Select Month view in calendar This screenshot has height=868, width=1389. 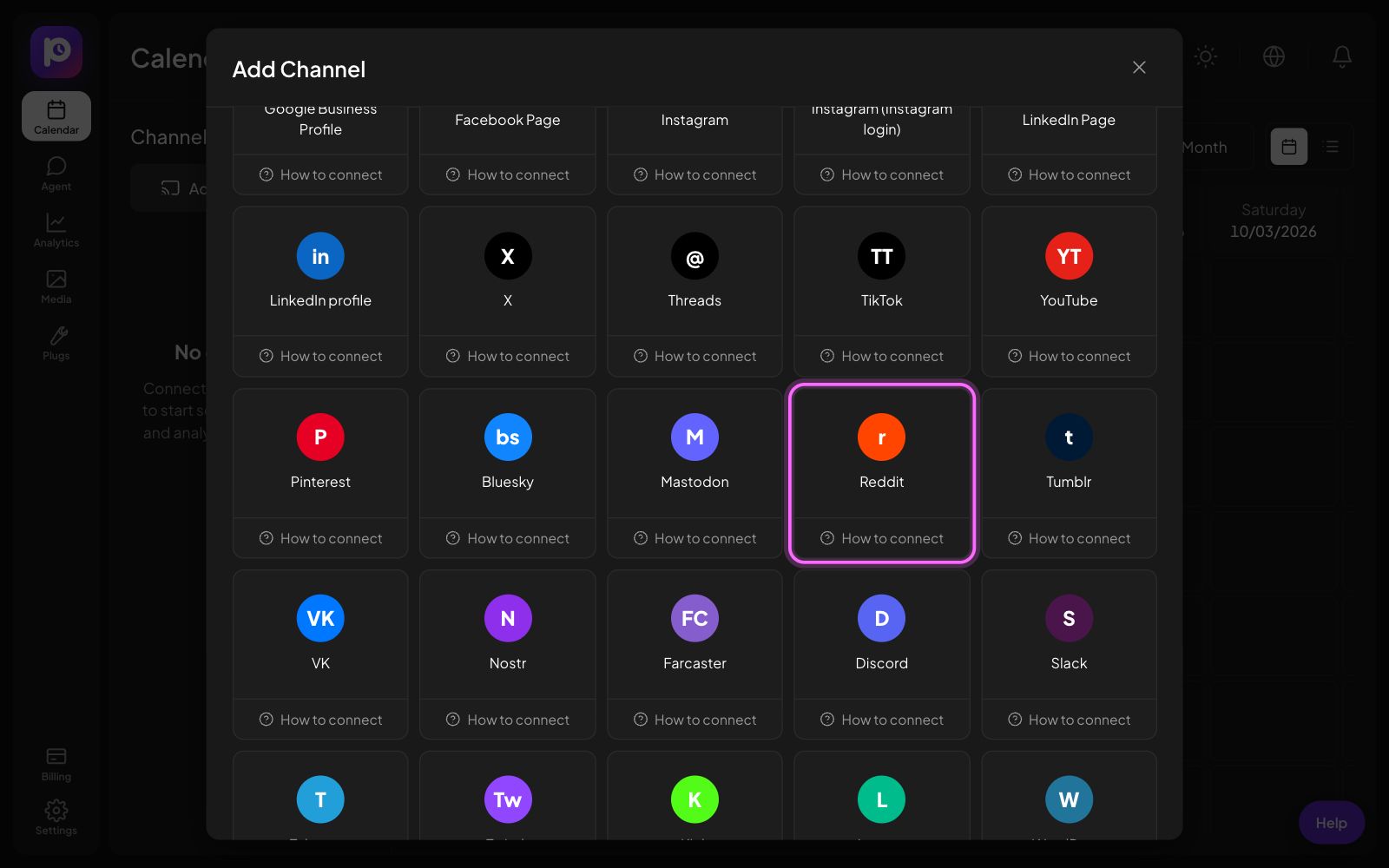tap(1204, 148)
